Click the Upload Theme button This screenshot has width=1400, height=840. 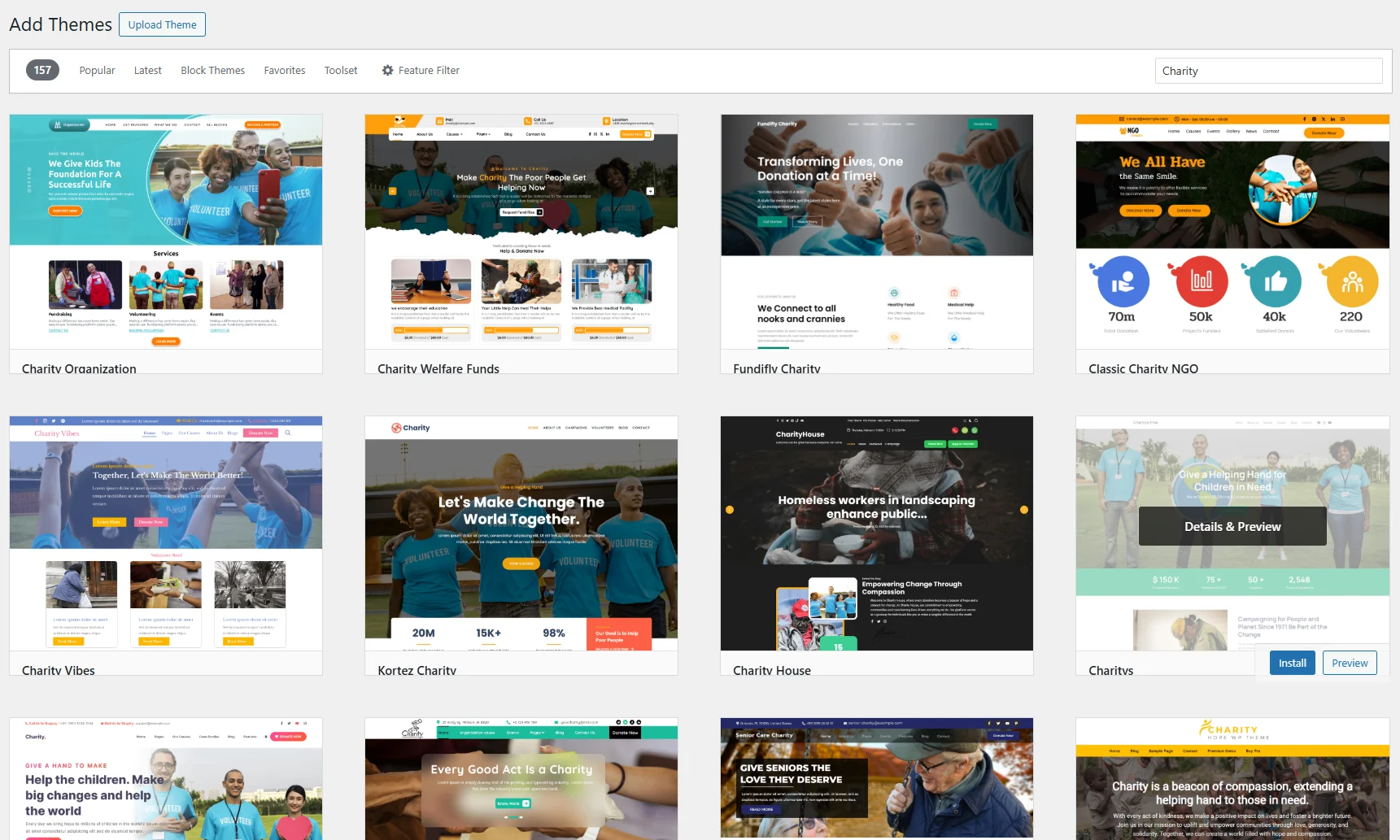(162, 24)
